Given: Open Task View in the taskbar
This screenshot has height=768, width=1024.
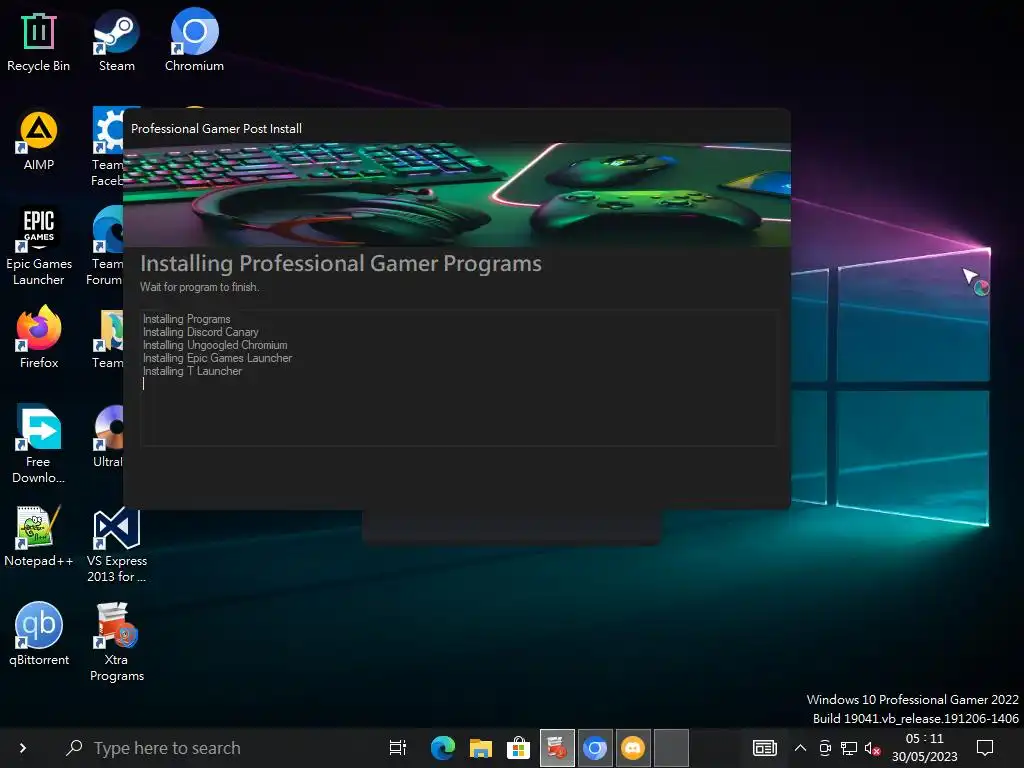Looking at the screenshot, I should pos(398,748).
